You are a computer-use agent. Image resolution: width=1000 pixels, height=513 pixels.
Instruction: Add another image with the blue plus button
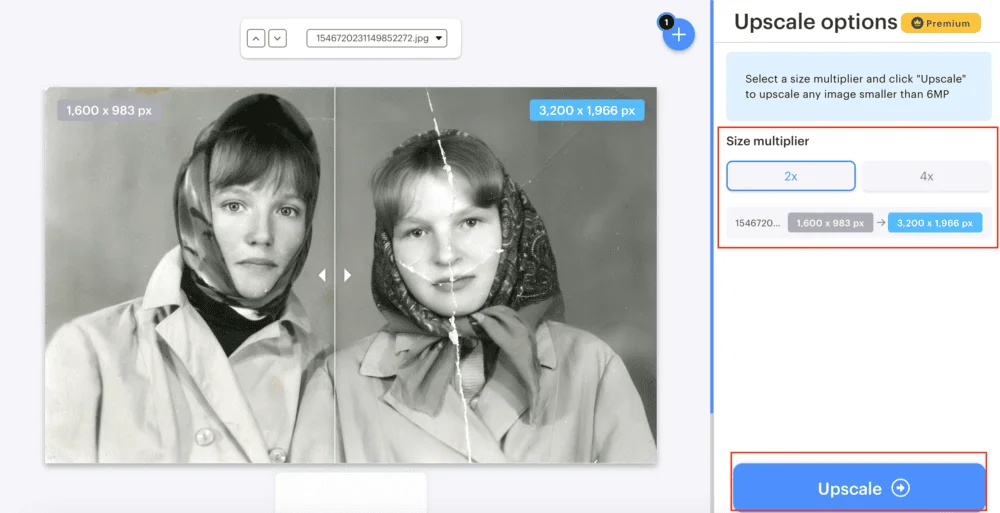679,34
